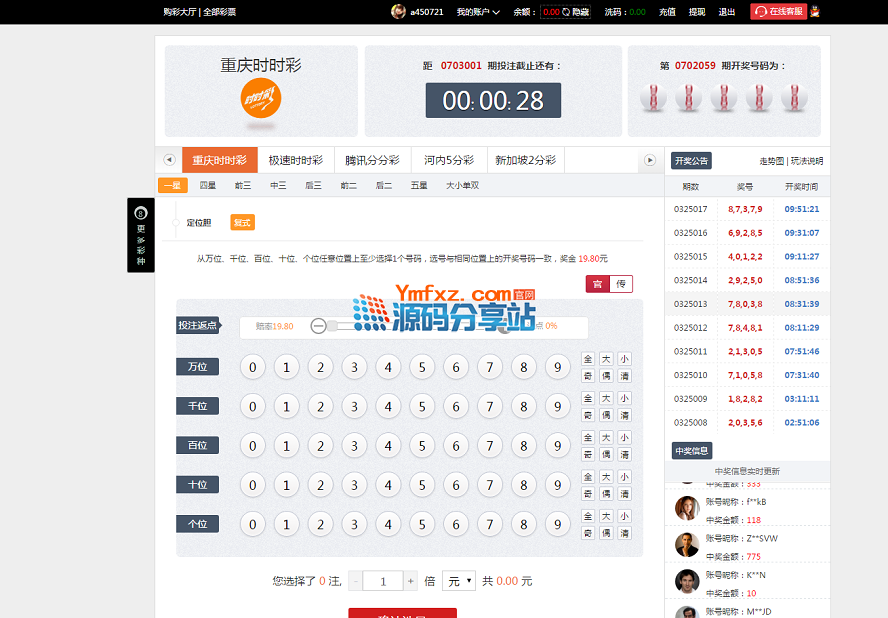This screenshot has height=618, width=888.
Task: Click the multiplier input field
Action: coord(383,581)
